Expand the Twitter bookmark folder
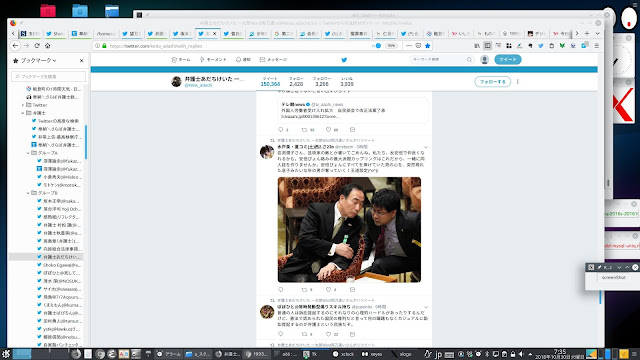 [x=23, y=105]
